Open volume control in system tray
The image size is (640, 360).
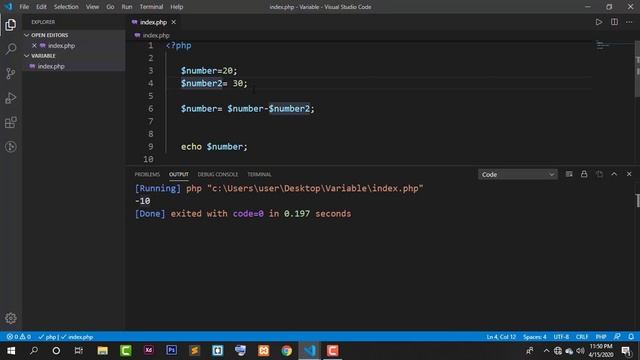click(x=580, y=351)
